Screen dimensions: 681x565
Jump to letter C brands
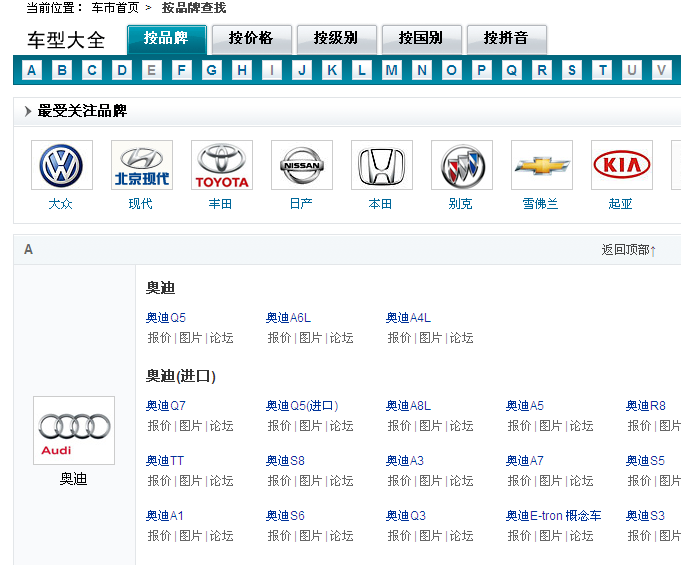(x=92, y=70)
